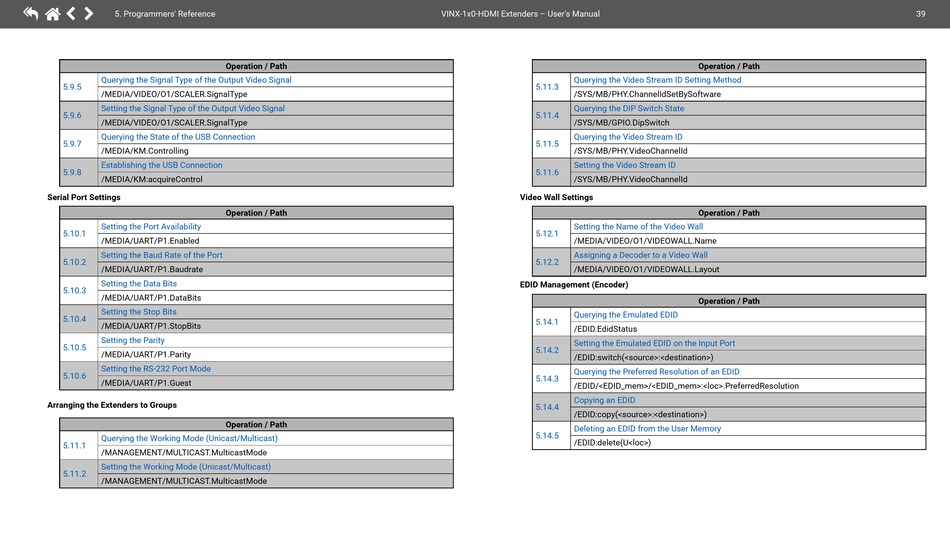Click section number 5.10.2
The height and width of the screenshot is (533, 950).
click(x=75, y=262)
